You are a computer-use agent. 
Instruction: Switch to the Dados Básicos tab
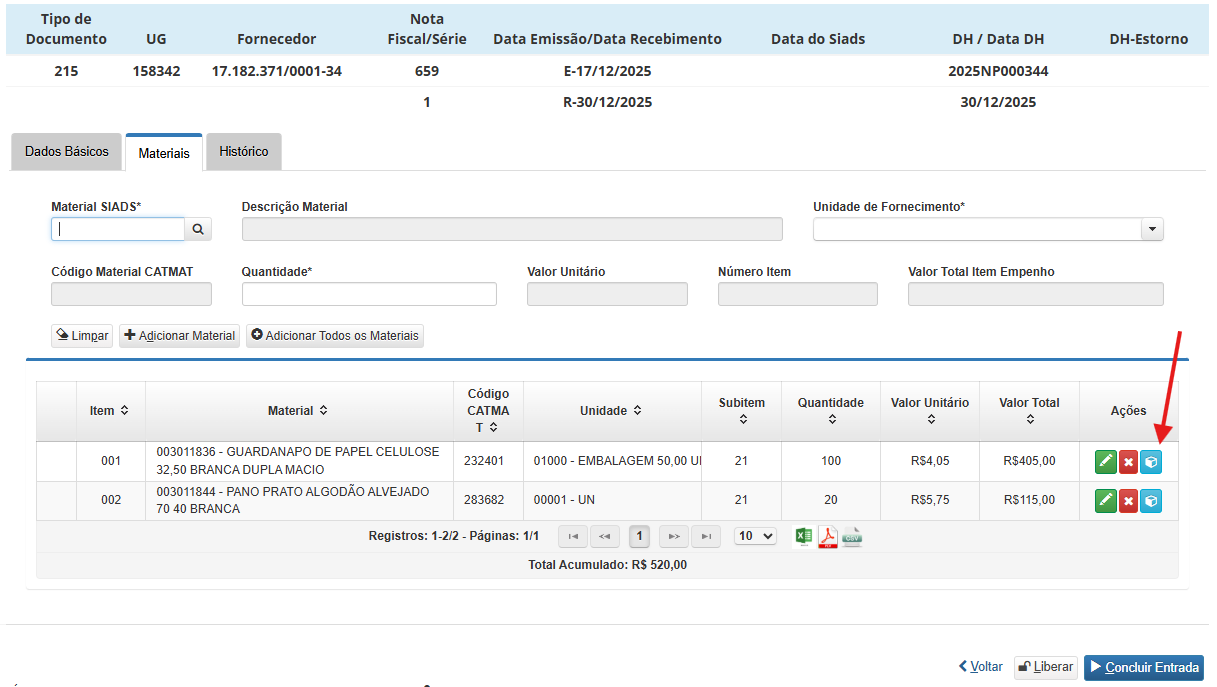tap(66, 152)
